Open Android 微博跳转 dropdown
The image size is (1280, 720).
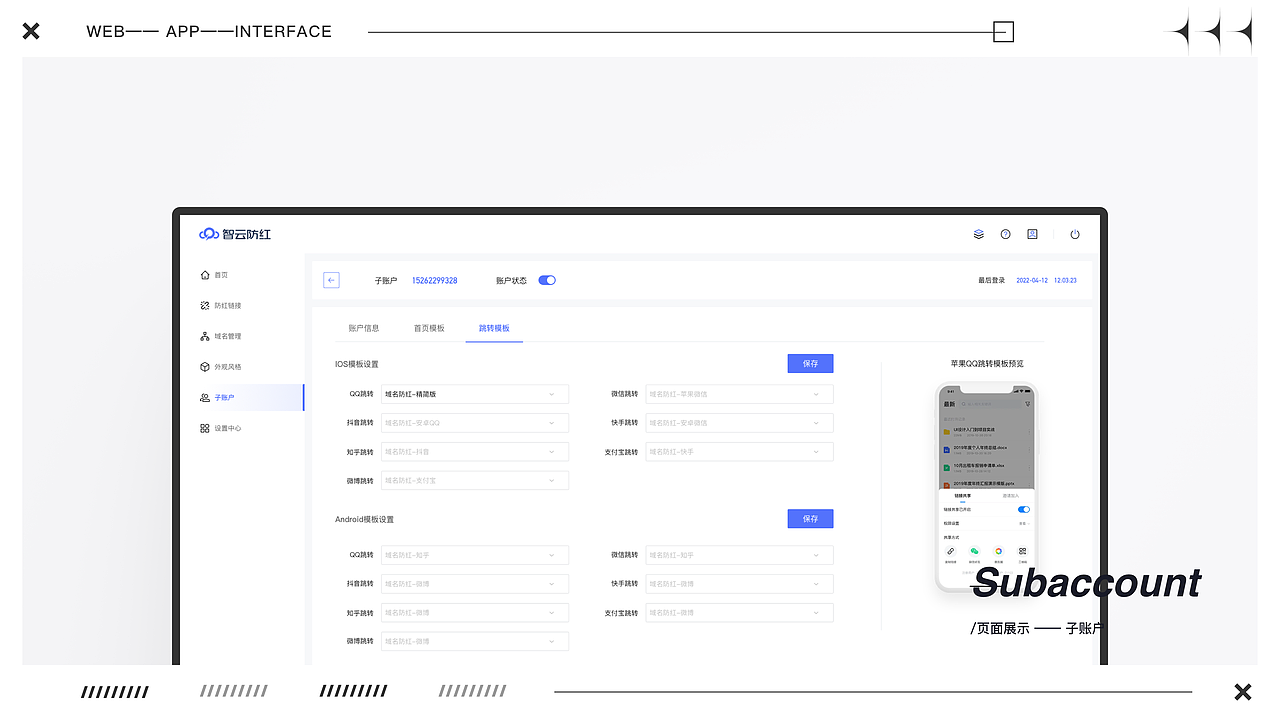[475, 642]
